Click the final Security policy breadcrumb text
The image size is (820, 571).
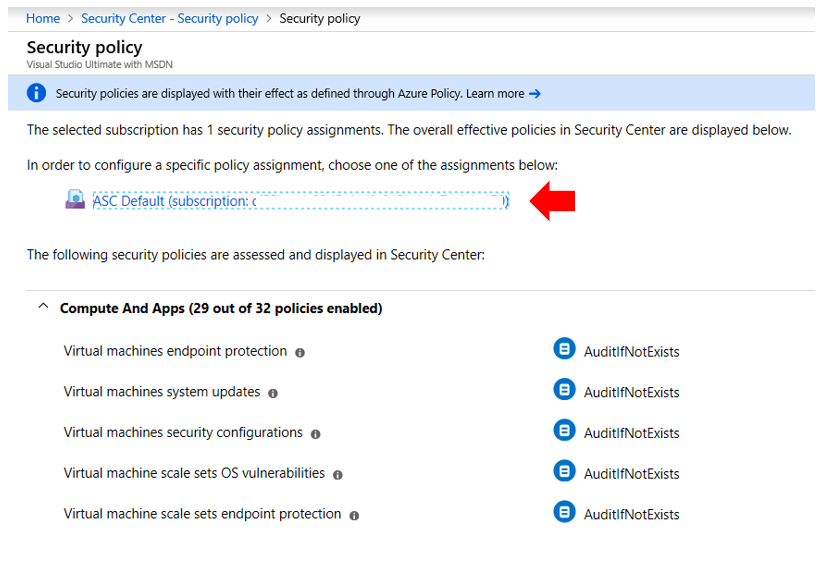point(320,19)
